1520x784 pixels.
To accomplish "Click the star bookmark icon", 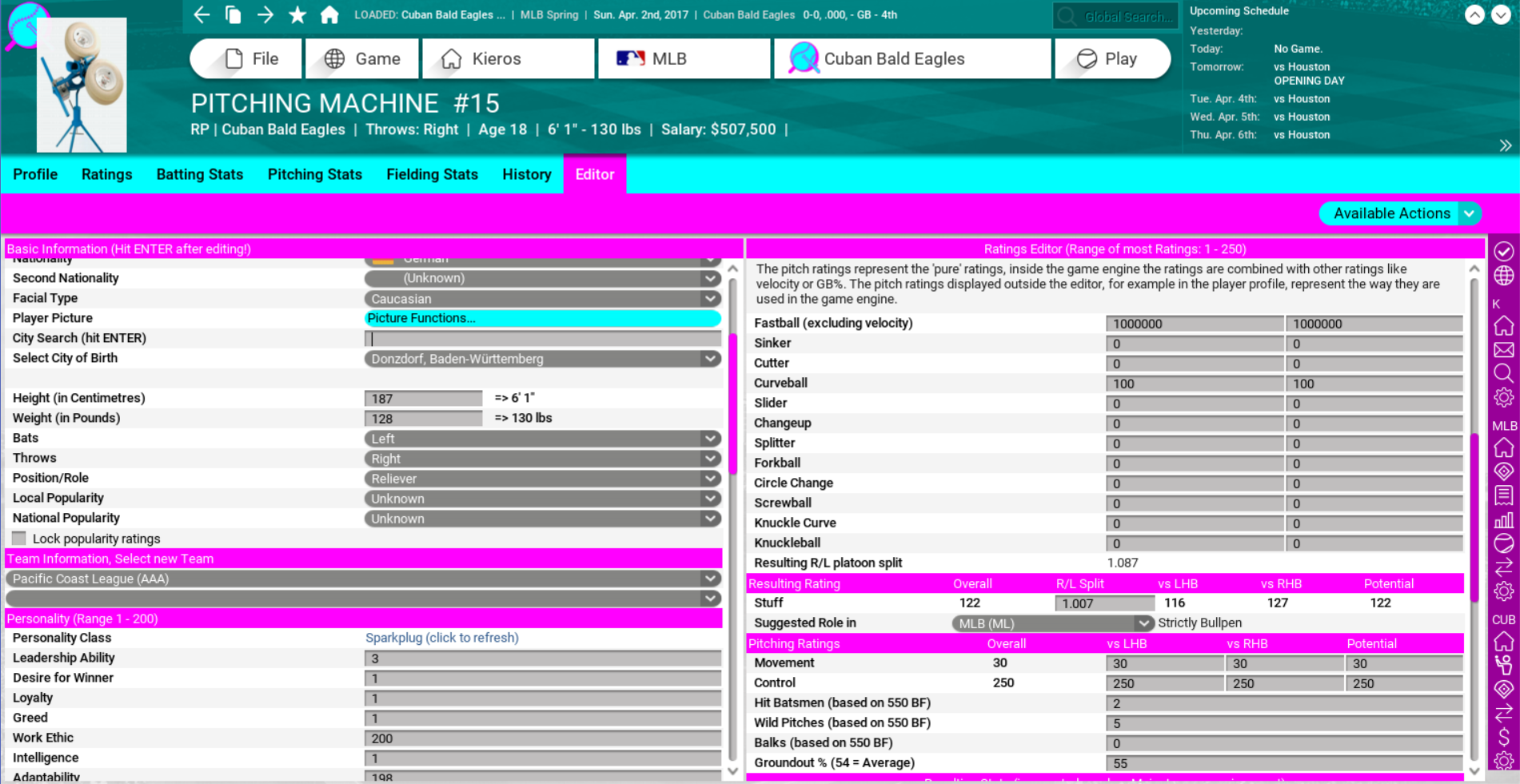I will click(297, 14).
